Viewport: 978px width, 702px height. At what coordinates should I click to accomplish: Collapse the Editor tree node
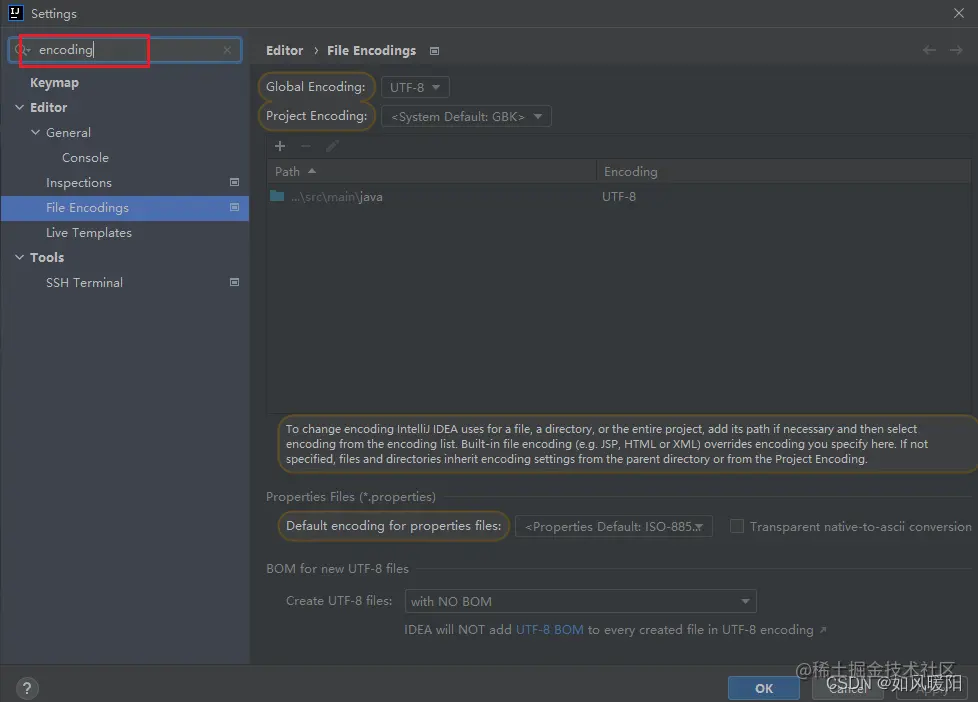(x=20, y=107)
